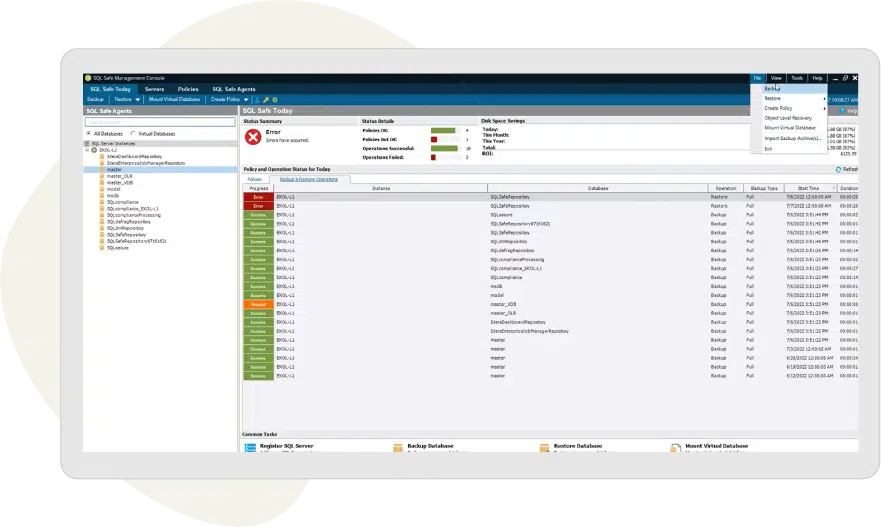Click the Start Time column sort arrow

pos(833,188)
